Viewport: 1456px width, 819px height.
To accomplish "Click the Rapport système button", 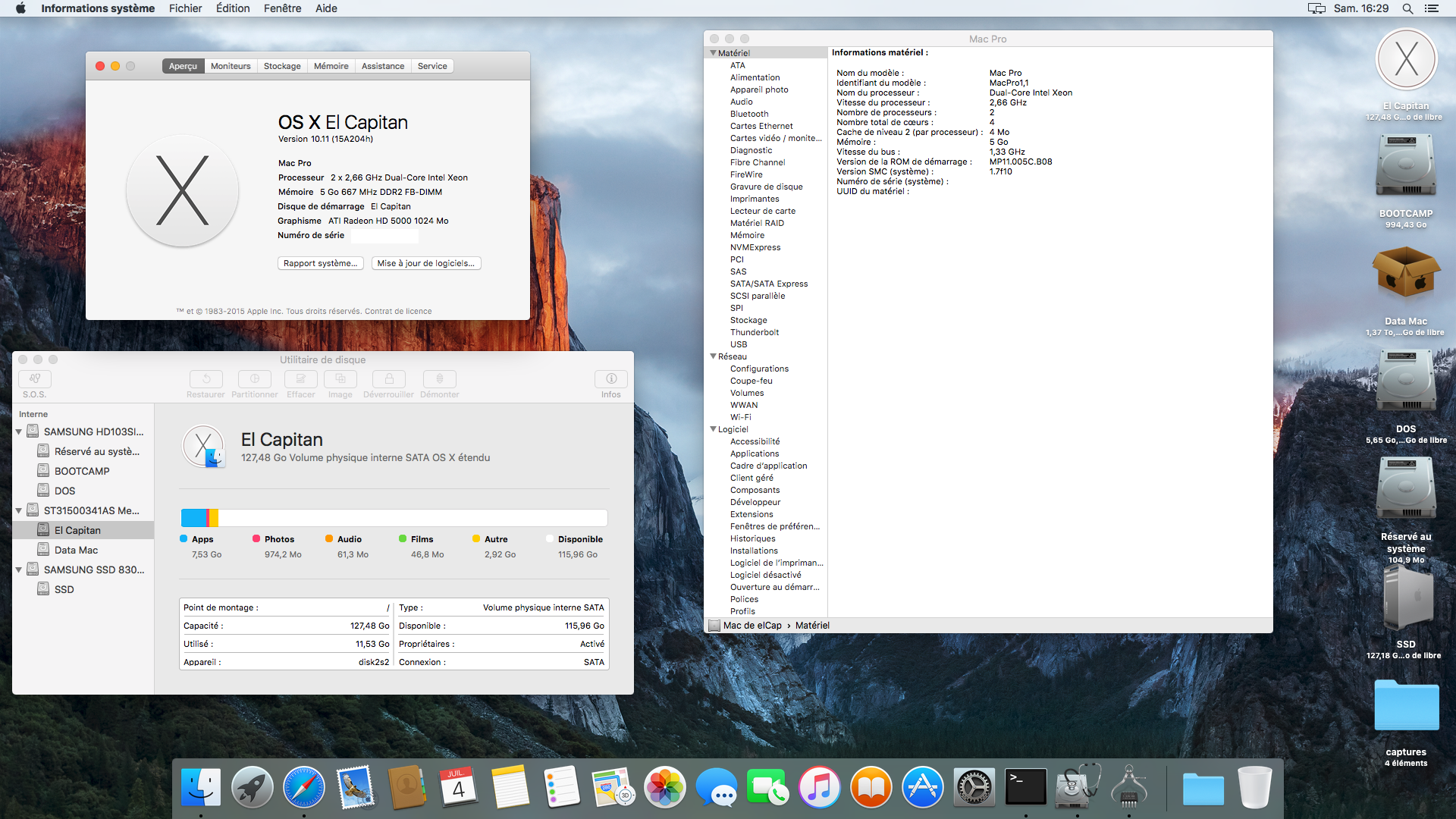I will coord(320,263).
